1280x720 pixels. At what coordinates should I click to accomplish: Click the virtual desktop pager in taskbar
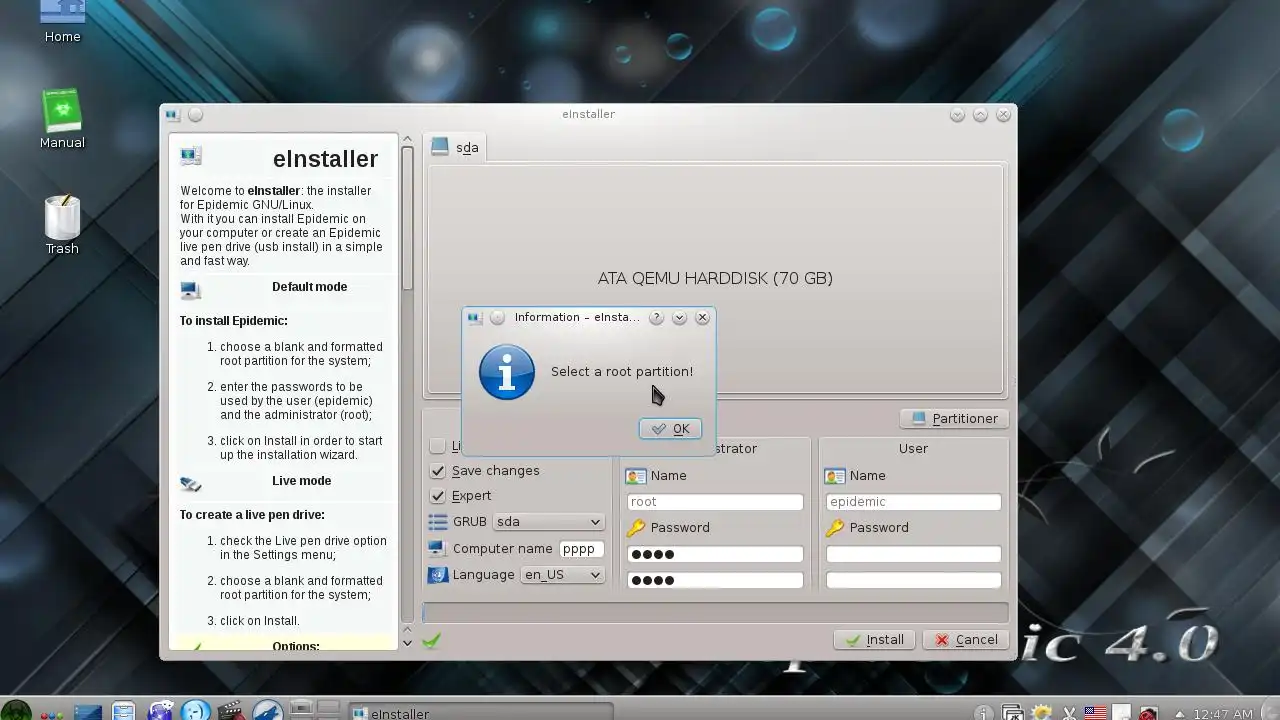[316, 710]
